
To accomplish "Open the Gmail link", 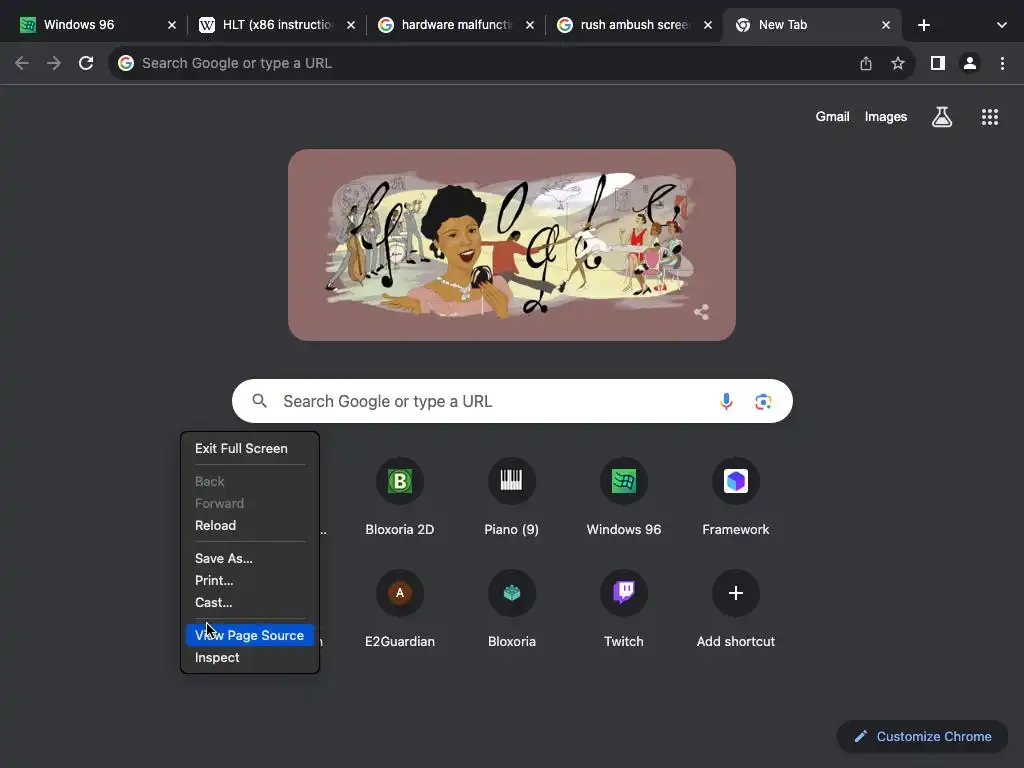I will click(832, 117).
